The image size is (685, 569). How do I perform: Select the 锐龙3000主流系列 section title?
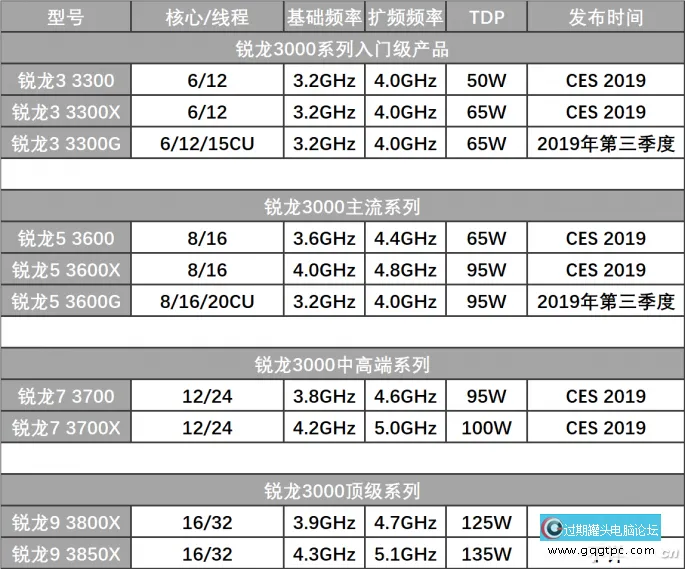click(x=342, y=207)
